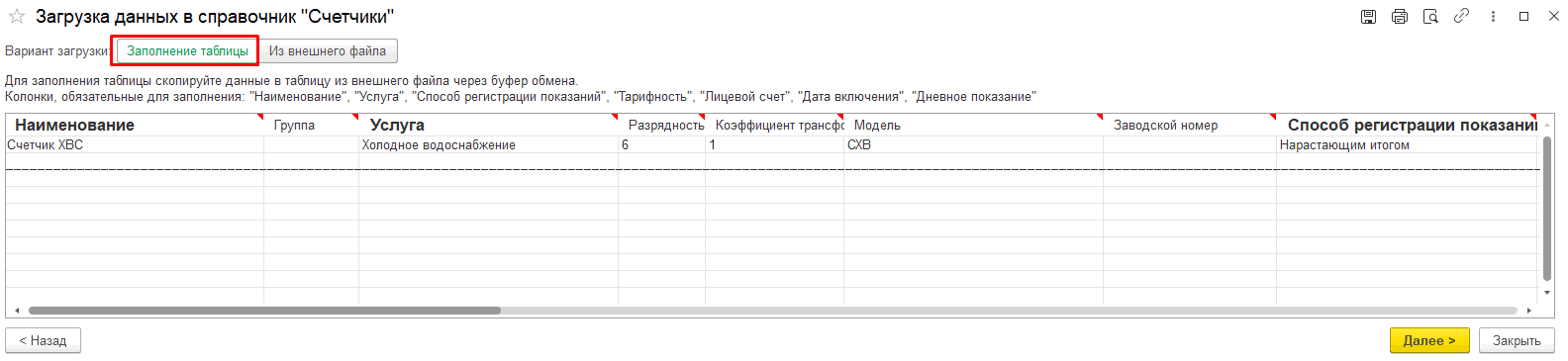
Task: Click the 'Группа' column header
Action: (x=312, y=125)
